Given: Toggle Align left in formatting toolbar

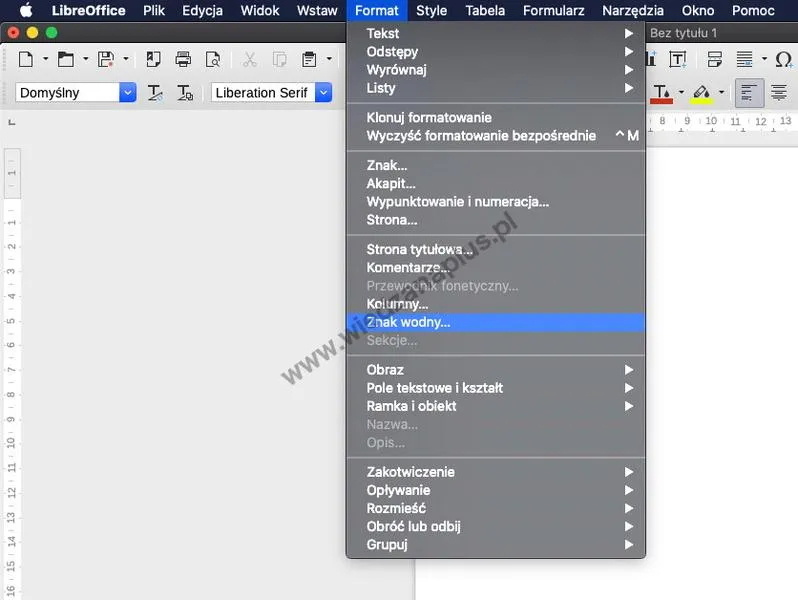Looking at the screenshot, I should [x=749, y=93].
